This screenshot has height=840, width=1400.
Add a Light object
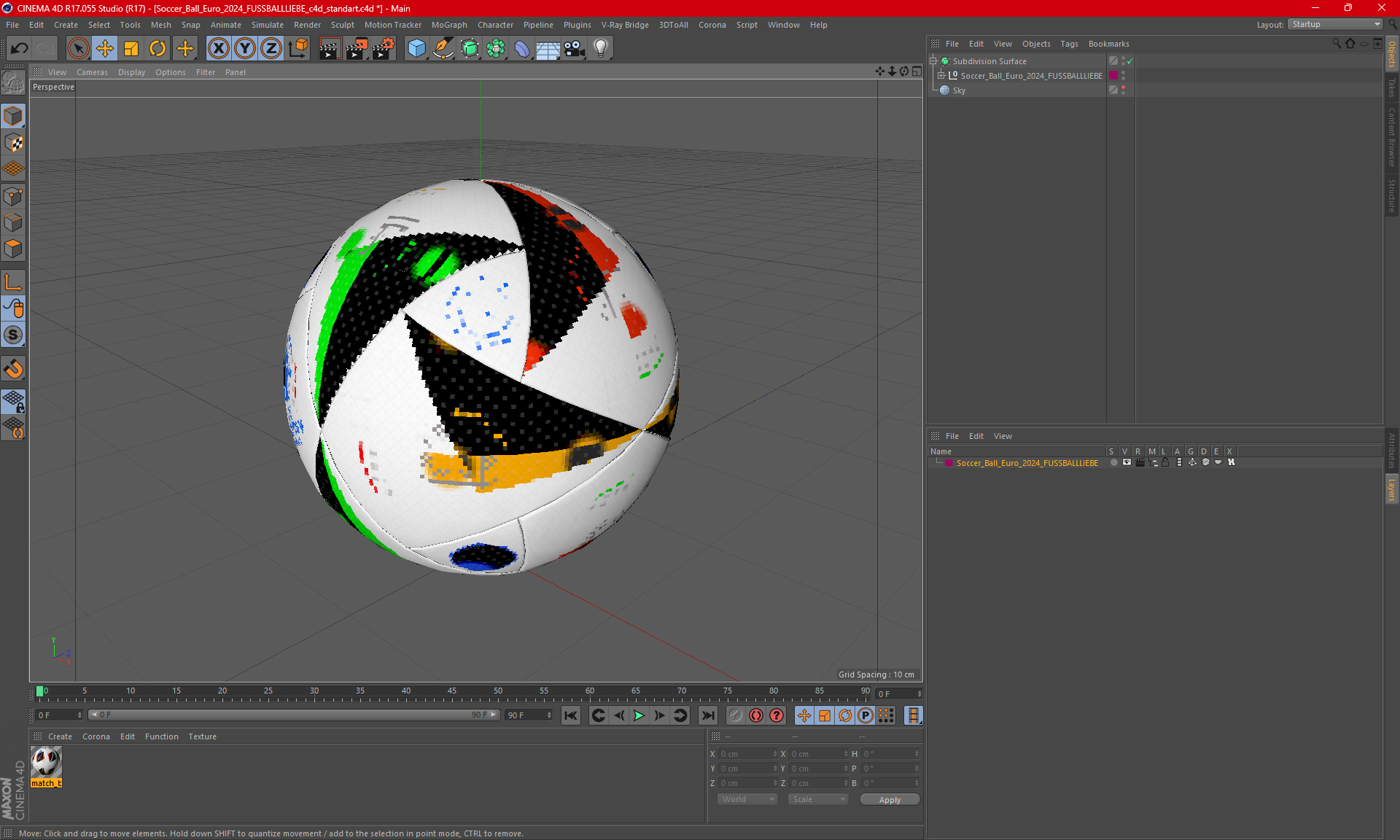601,49
